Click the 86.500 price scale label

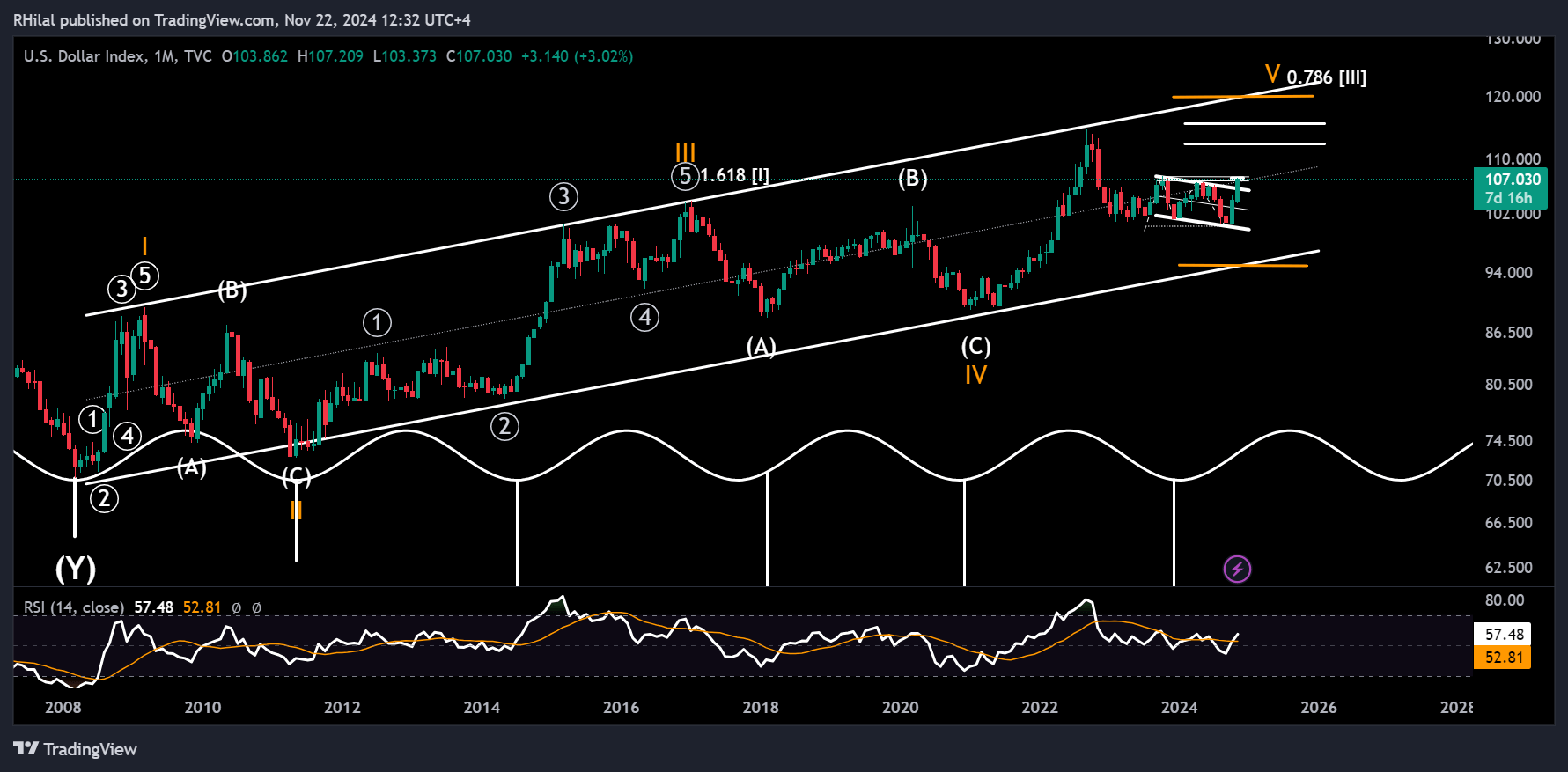pos(1509,333)
